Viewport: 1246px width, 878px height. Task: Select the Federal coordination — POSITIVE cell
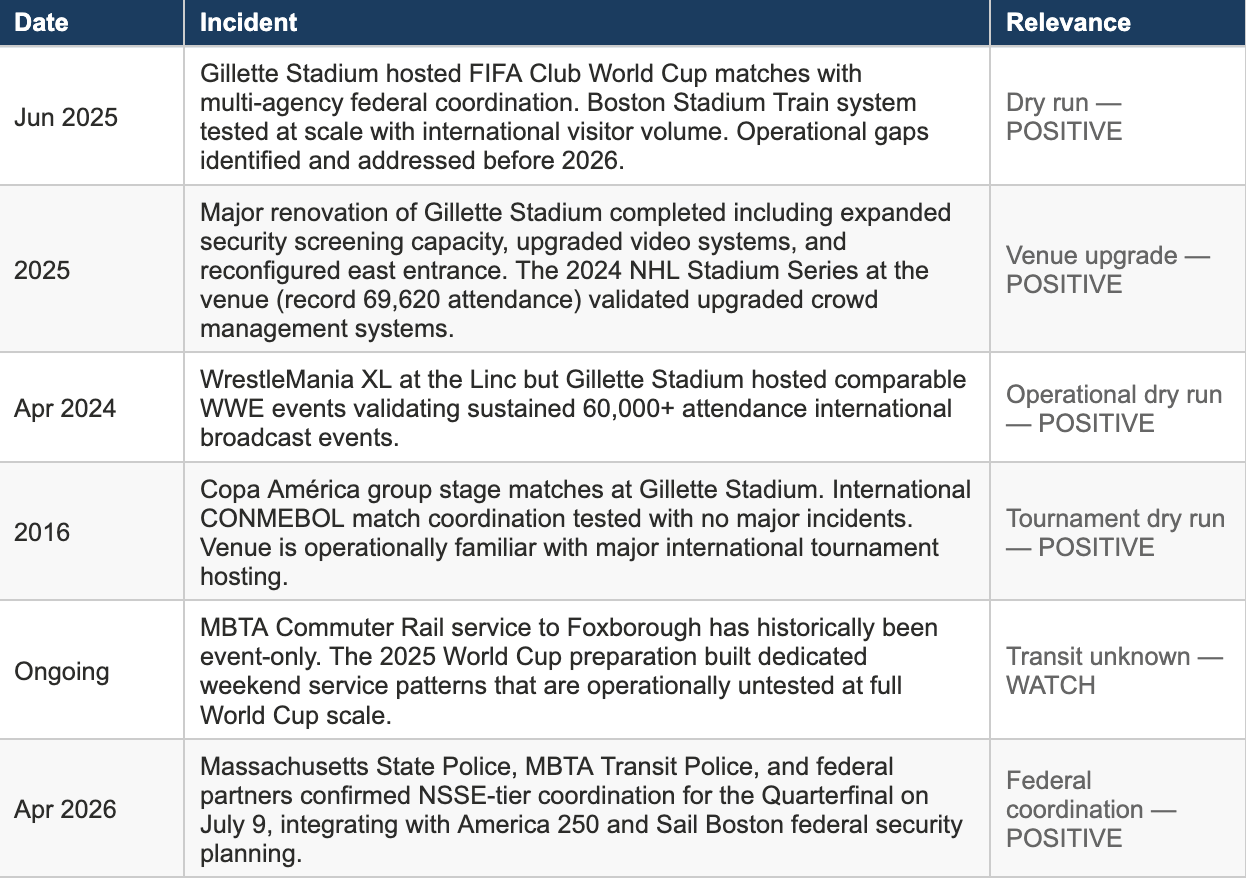[1118, 808]
